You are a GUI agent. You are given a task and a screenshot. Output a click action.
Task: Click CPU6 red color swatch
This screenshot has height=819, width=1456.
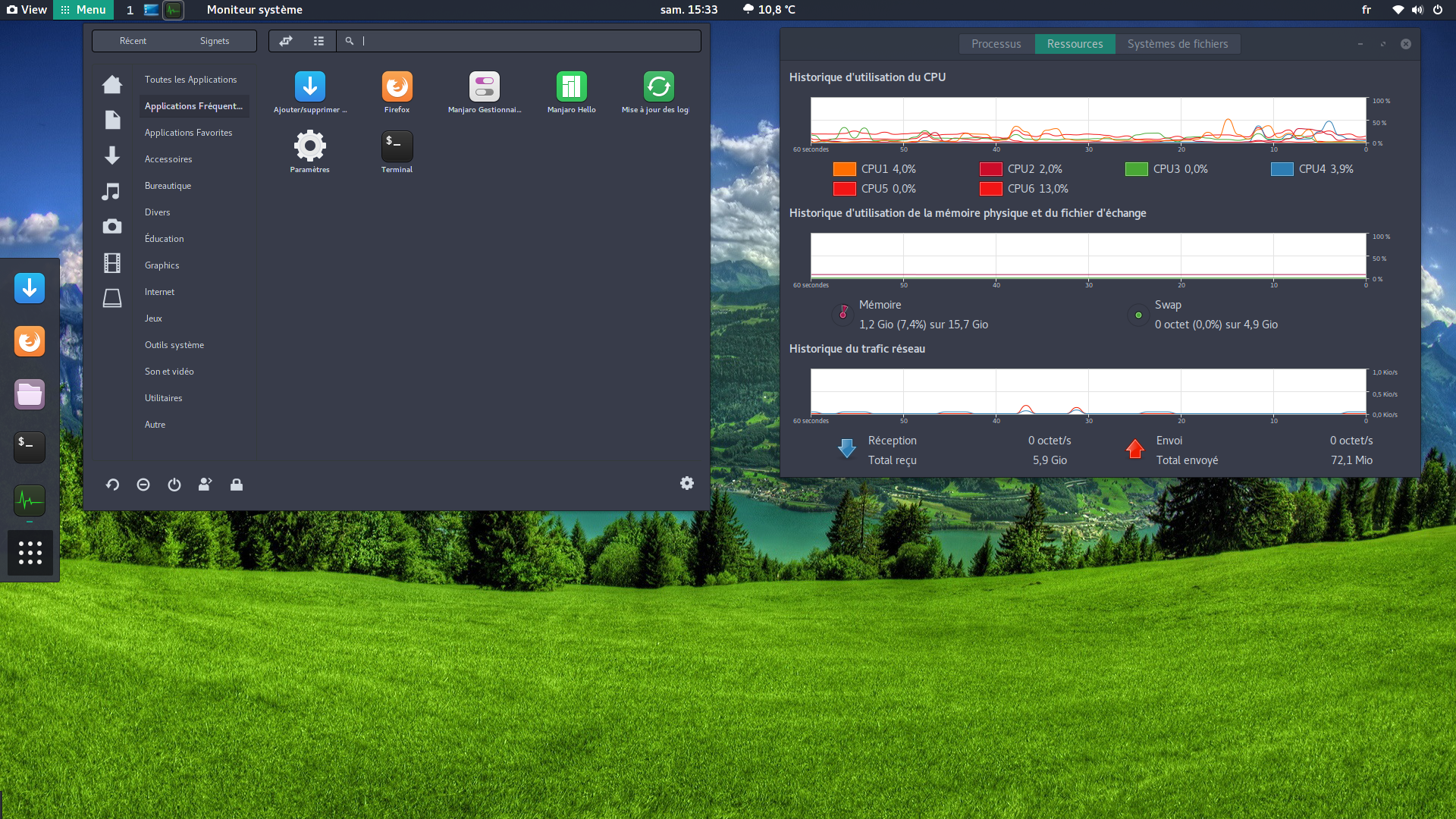990,189
